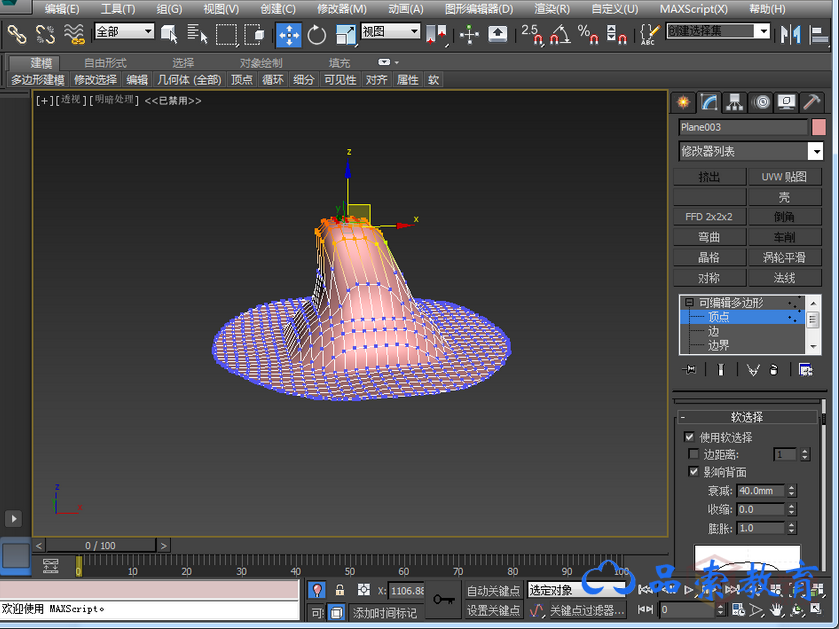This screenshot has width=839, height=629.
Task: Click the Link objects chain icon
Action: pyautogui.click(x=17, y=34)
